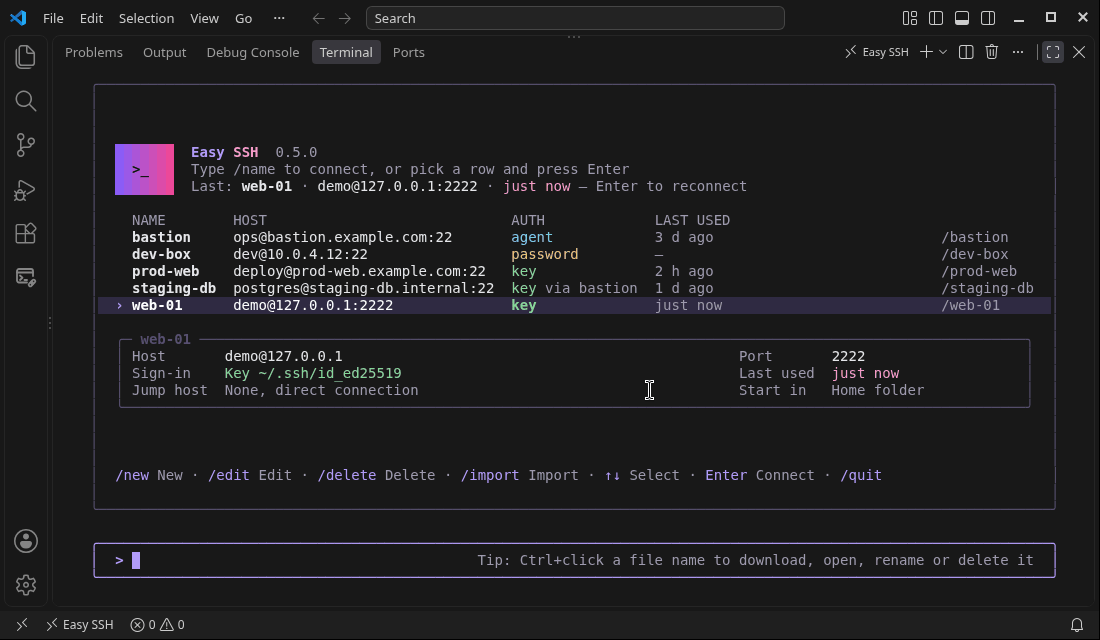
Task: Switch to the Output tab
Action: coord(165,53)
